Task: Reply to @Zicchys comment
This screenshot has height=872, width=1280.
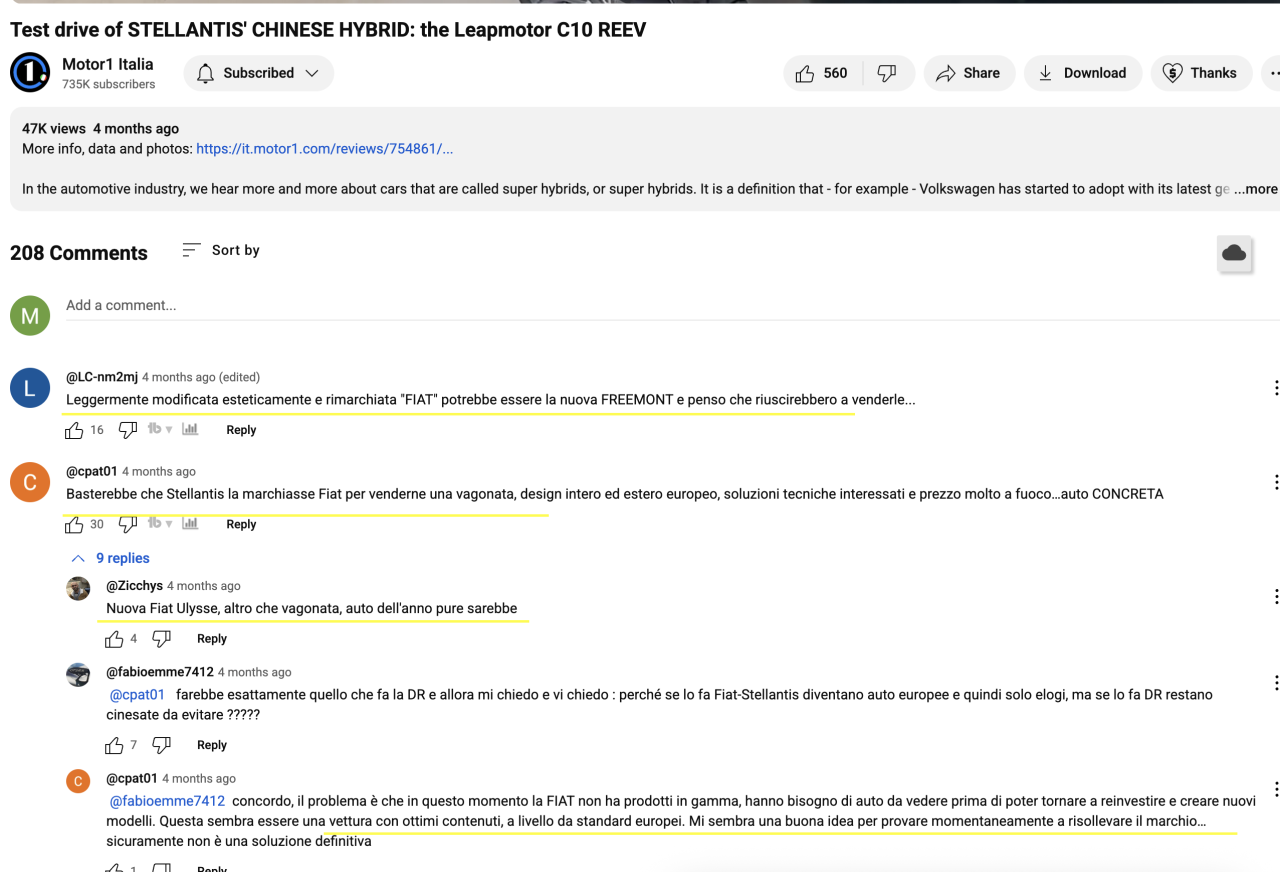Action: click(x=212, y=639)
